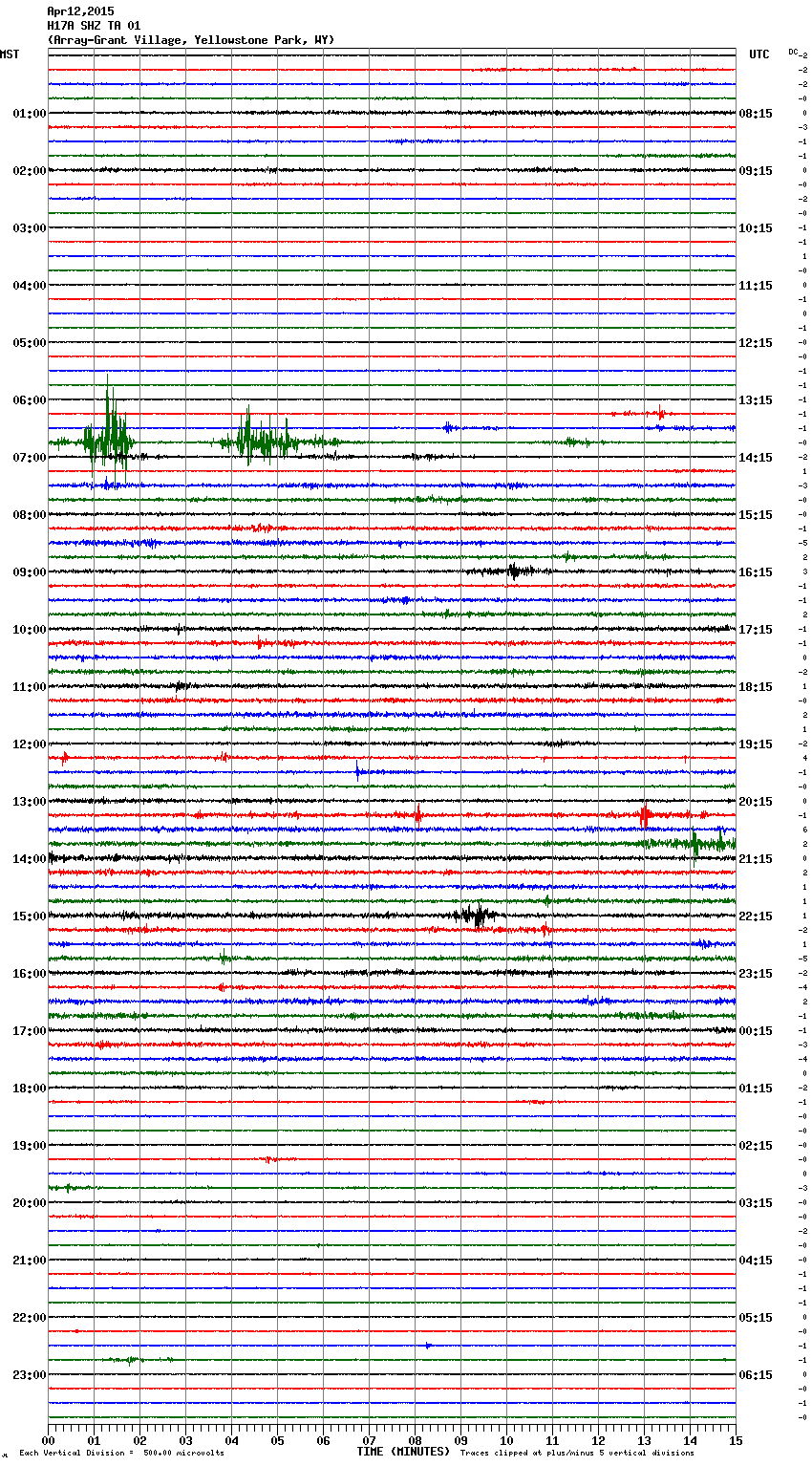The height and width of the screenshot is (1466, 812).
Task: Select the 18:00 MST time label
Action: [29, 1089]
